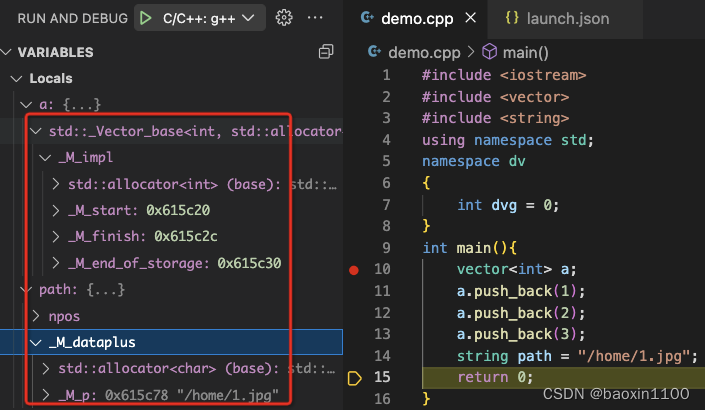Viewport: 705px width, 410px height.
Task: Collapse the Locals scope
Action: [17, 79]
